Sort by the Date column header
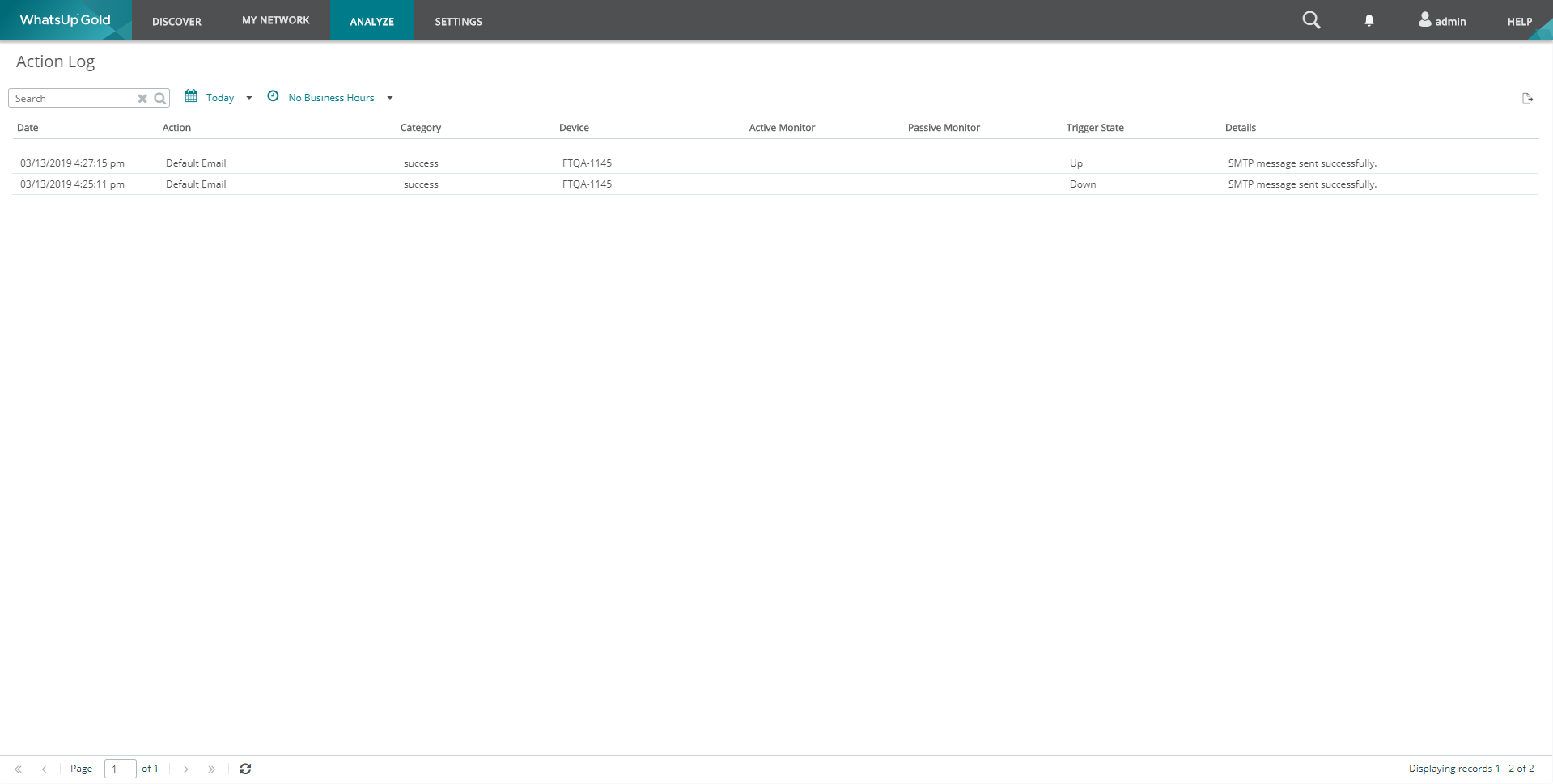The width and height of the screenshot is (1553, 784). click(x=28, y=128)
